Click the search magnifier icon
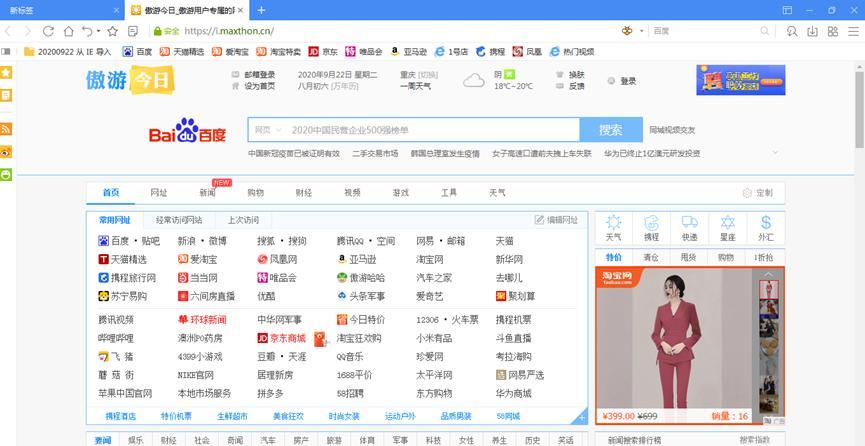This screenshot has height=446, width=865. [x=765, y=31]
